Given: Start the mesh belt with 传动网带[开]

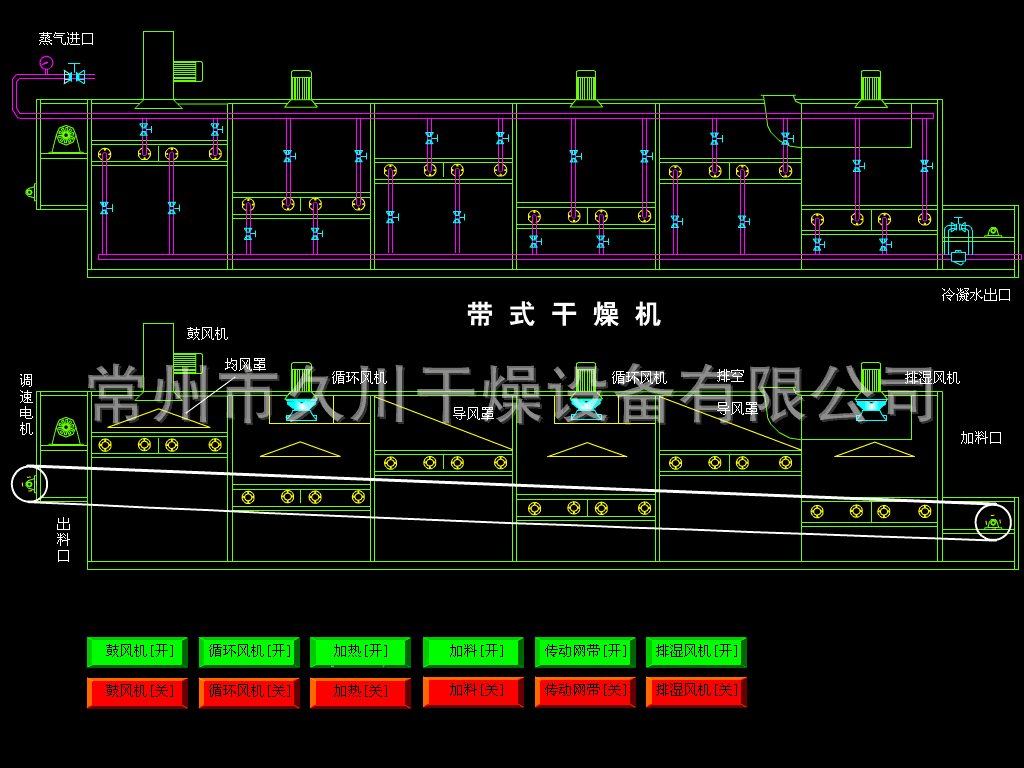Looking at the screenshot, I should pyautogui.click(x=585, y=652).
